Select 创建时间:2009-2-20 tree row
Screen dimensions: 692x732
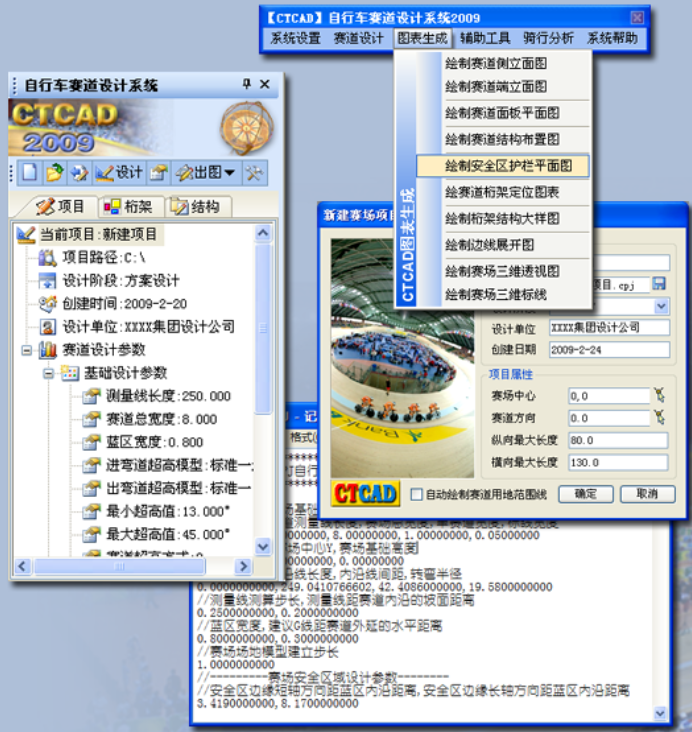[x=125, y=304]
